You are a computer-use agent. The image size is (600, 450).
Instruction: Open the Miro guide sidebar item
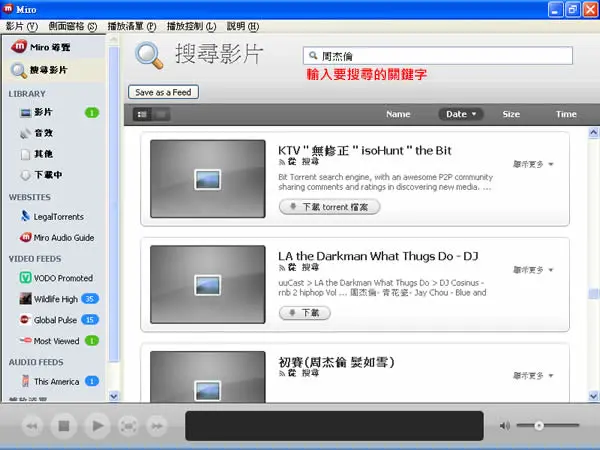[x=41, y=47]
